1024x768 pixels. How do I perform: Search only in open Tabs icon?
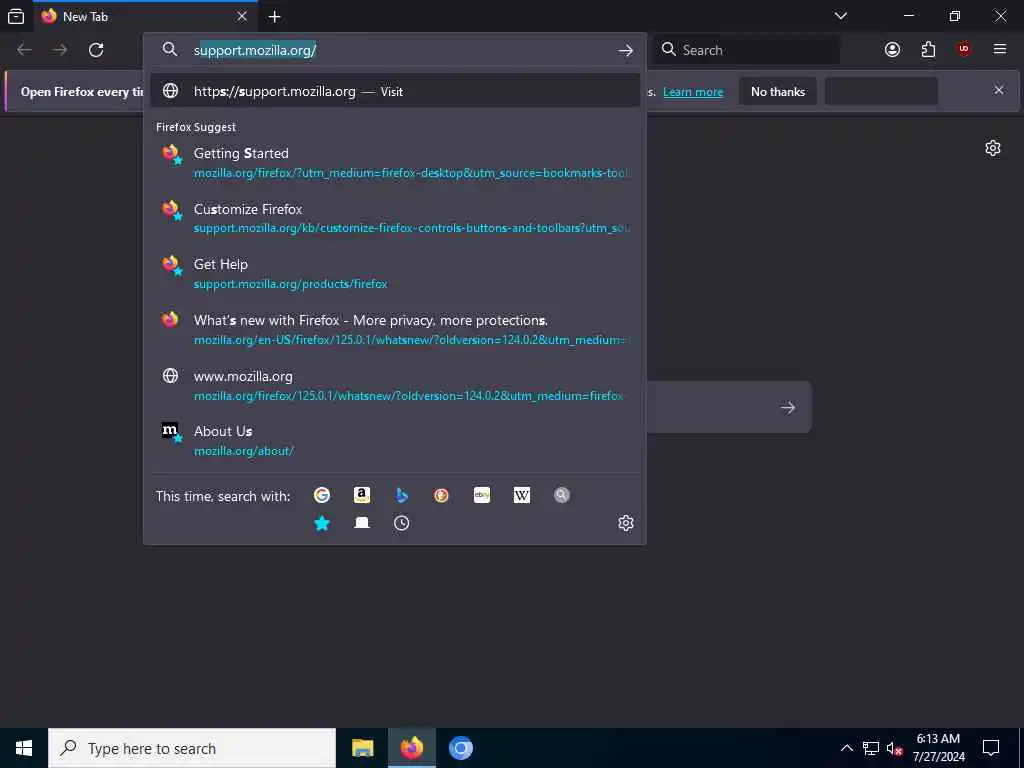pyautogui.click(x=362, y=522)
